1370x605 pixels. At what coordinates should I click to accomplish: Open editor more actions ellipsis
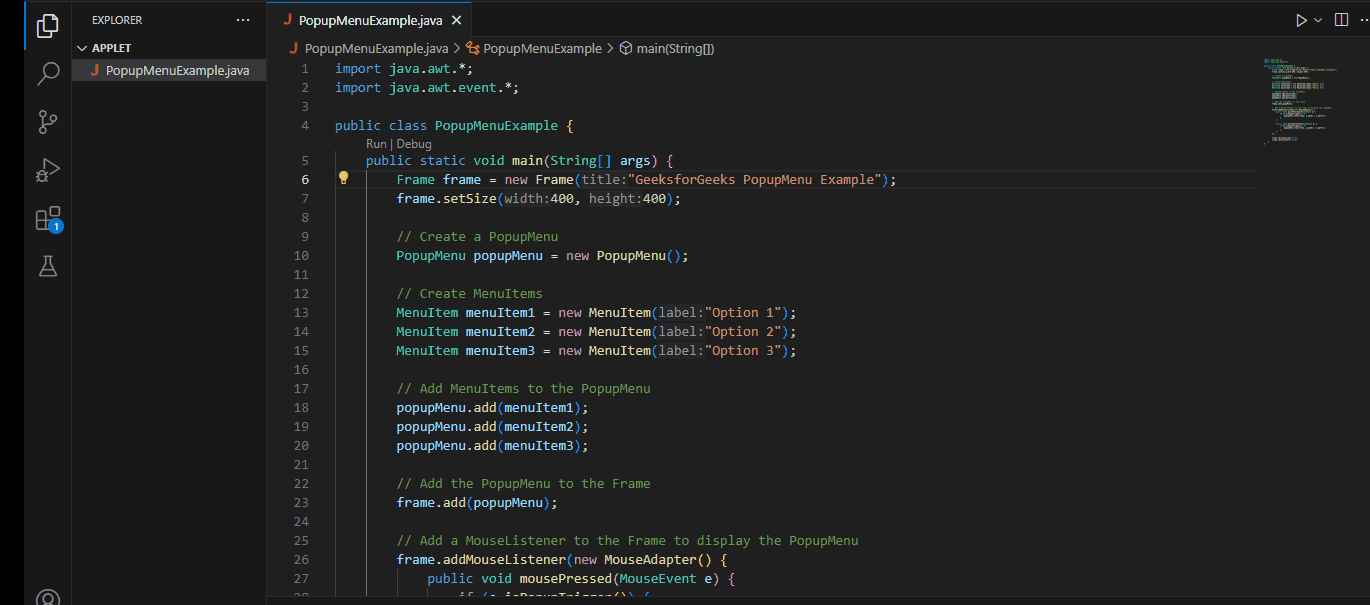1363,20
